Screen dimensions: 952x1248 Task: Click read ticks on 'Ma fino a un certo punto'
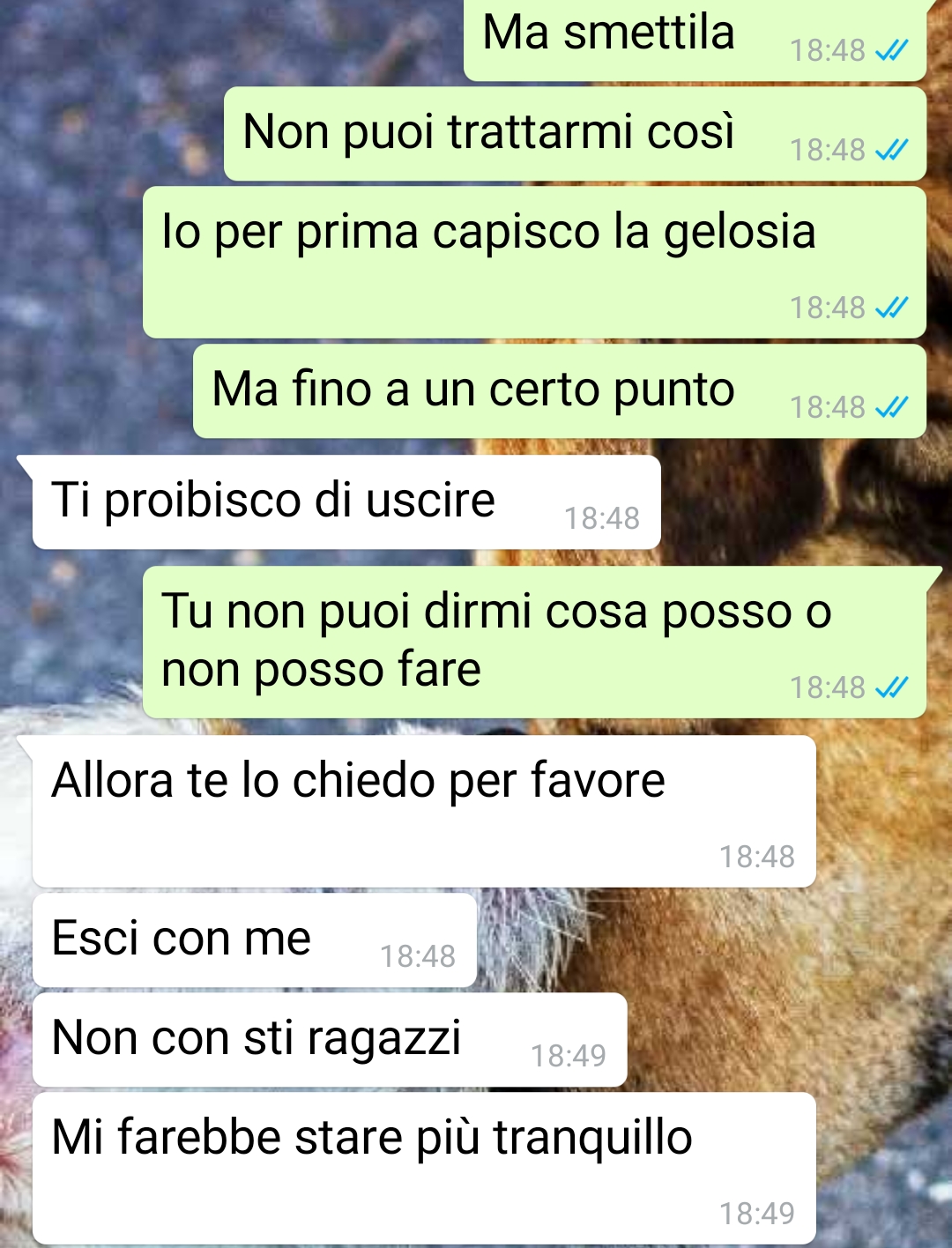coord(891,408)
